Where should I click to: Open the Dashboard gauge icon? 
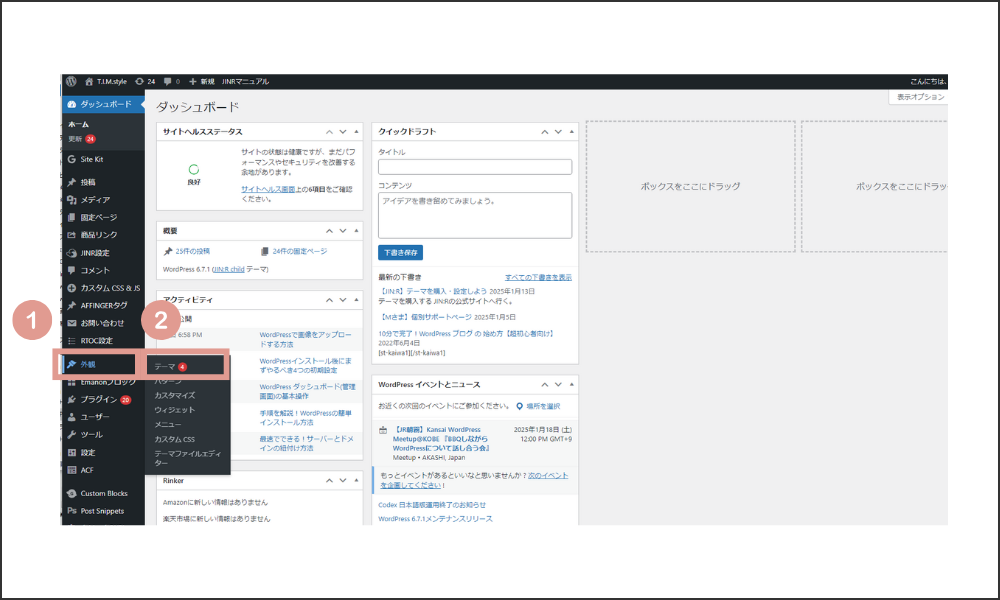(x=71, y=104)
